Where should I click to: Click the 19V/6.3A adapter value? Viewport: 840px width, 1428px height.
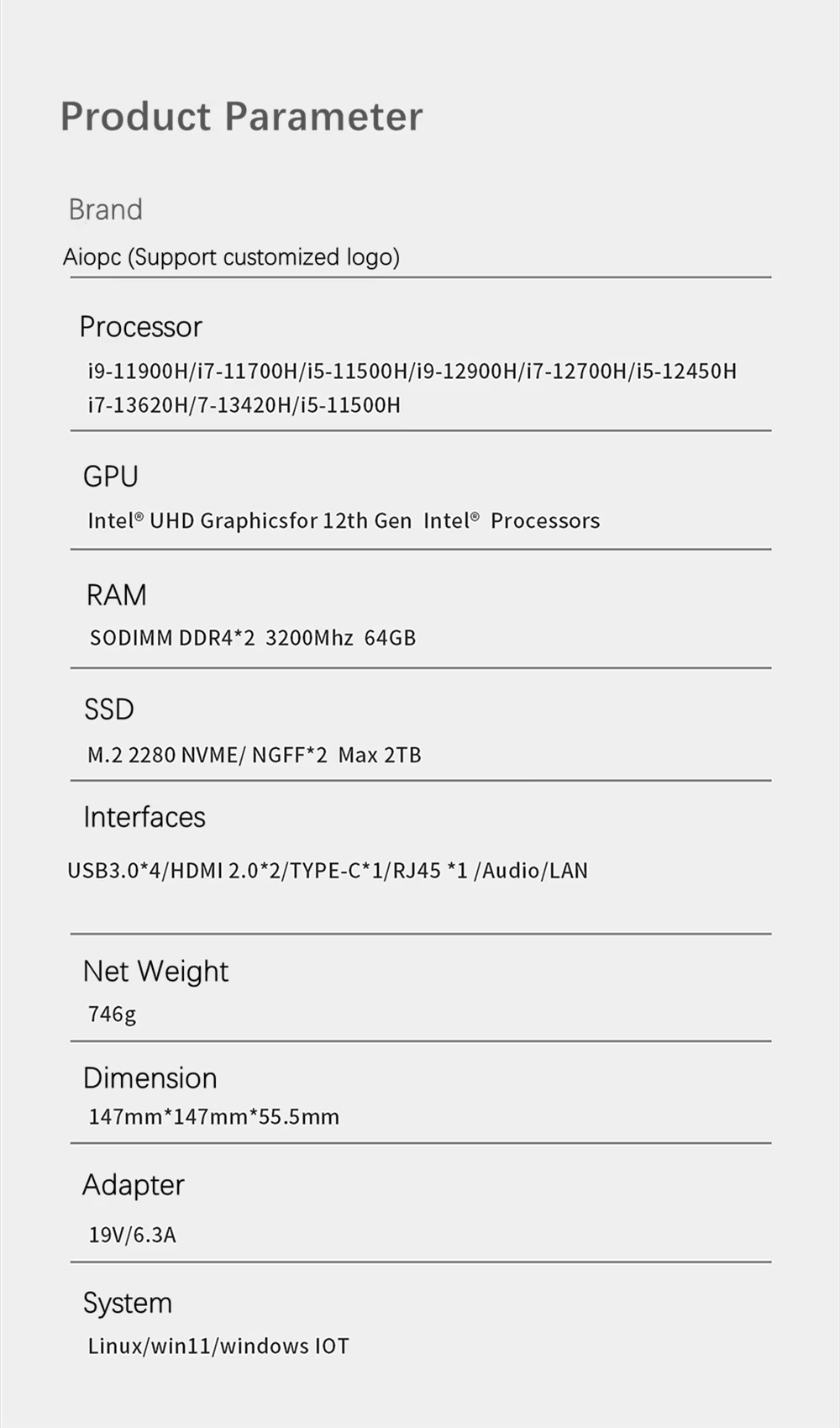[x=133, y=1235]
